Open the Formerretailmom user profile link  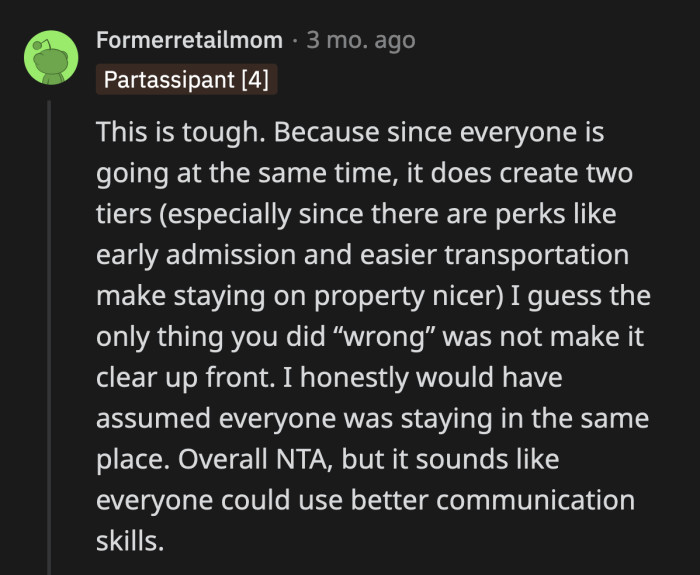coord(190,41)
